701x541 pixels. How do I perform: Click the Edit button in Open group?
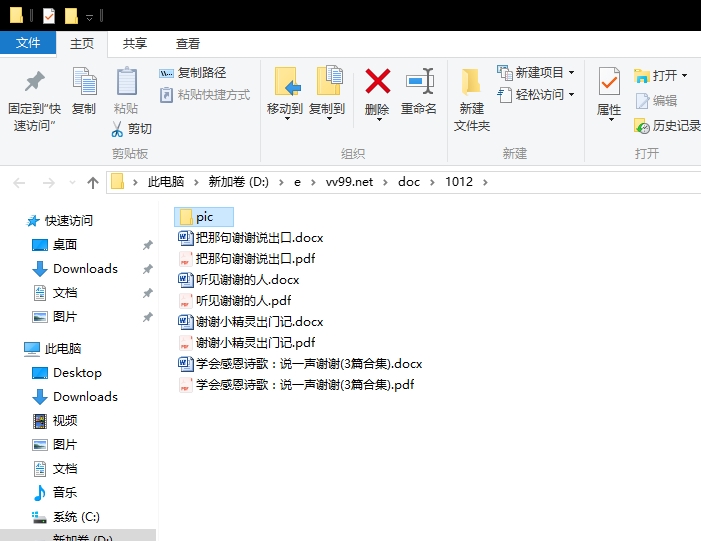coord(656,101)
